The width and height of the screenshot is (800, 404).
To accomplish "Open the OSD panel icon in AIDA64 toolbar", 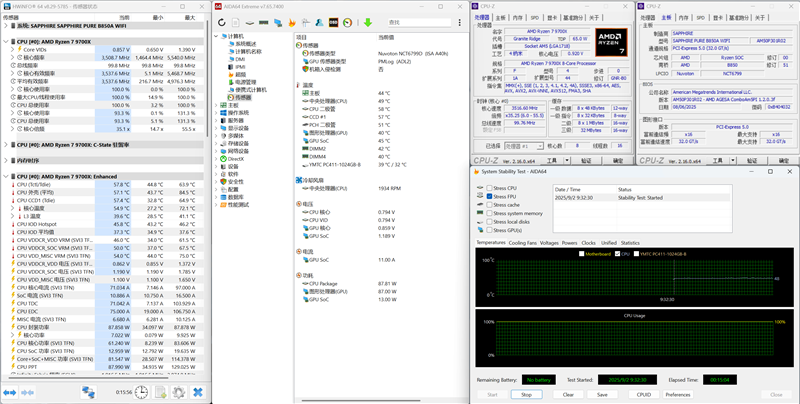I will click(x=333, y=22).
